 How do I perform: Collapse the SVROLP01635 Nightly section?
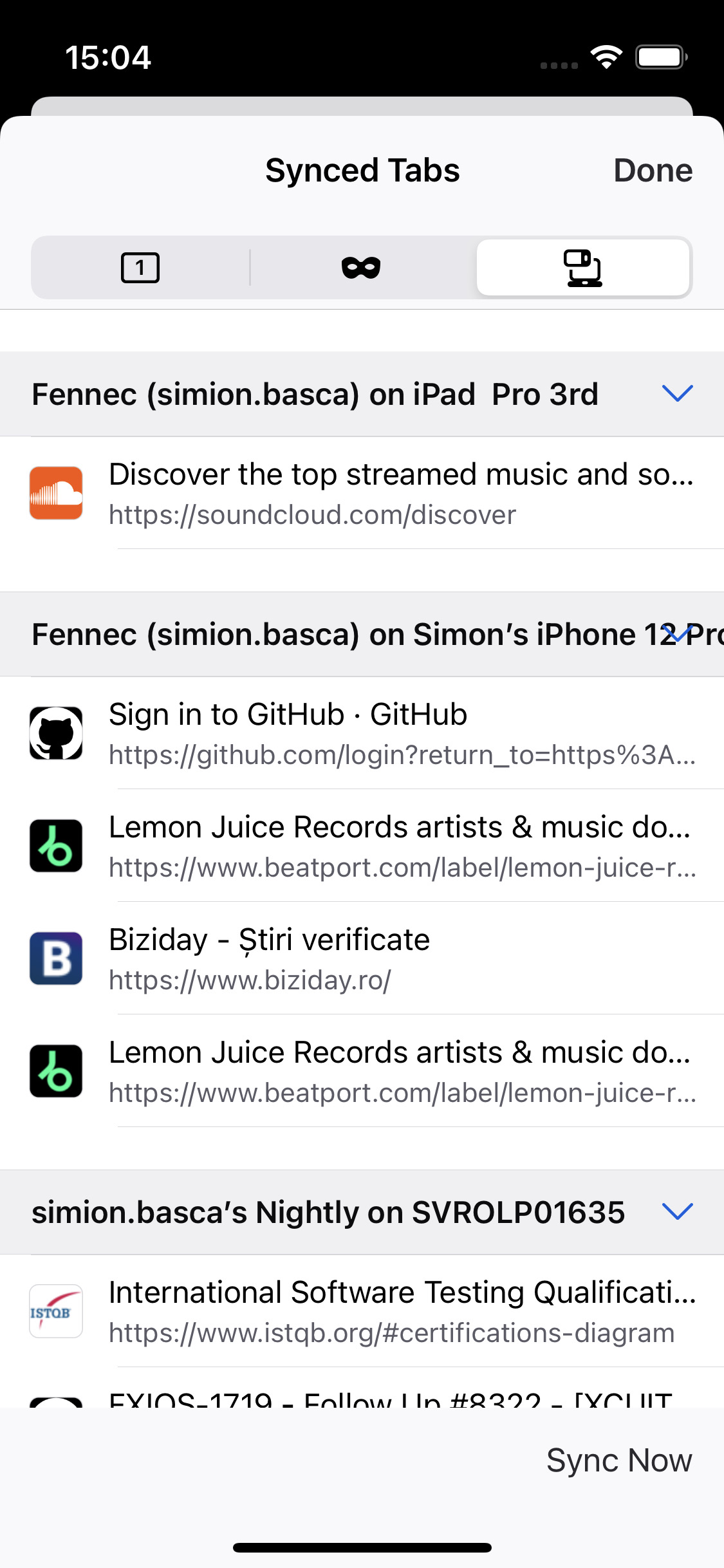click(677, 1213)
